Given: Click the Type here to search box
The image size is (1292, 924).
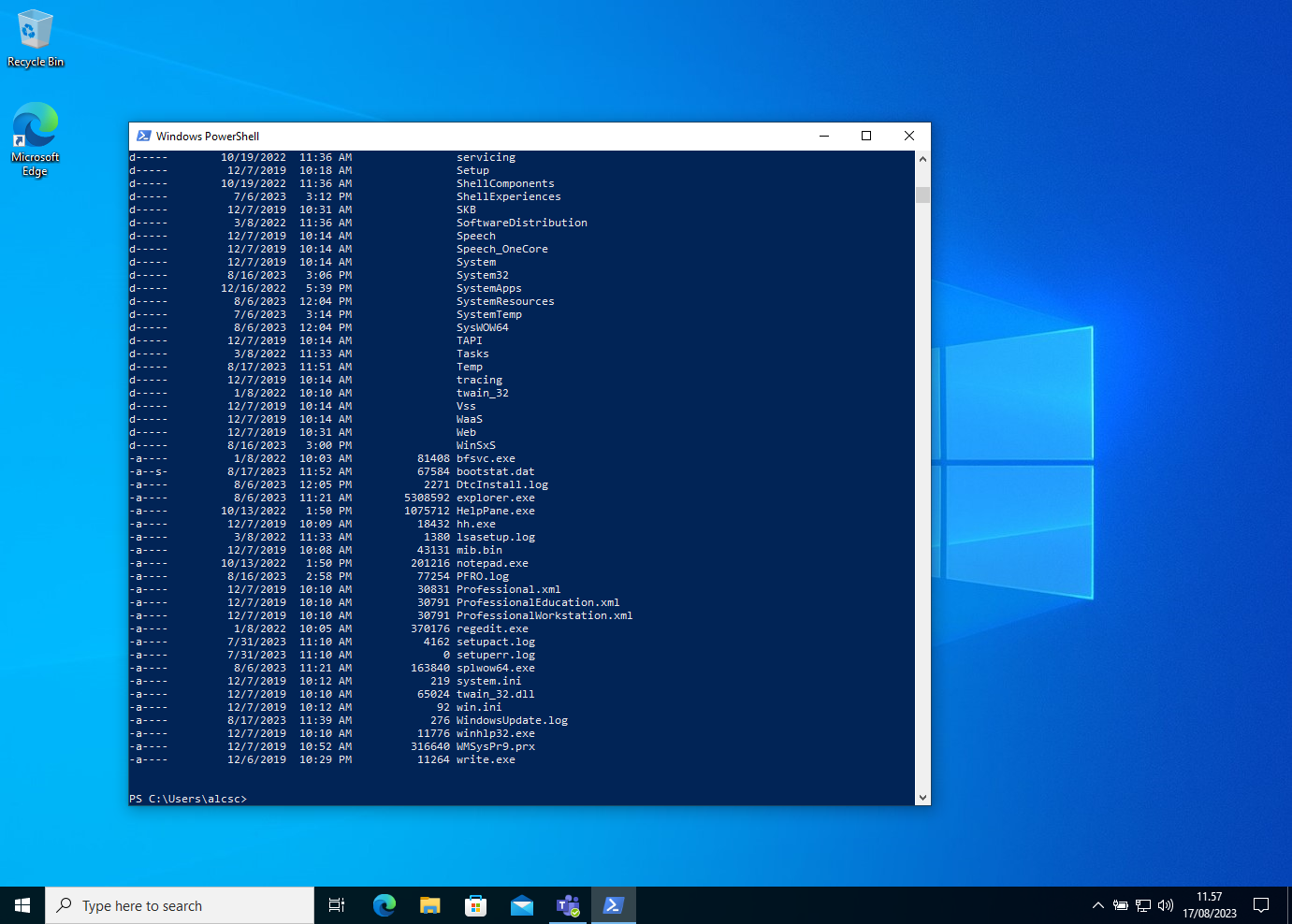Looking at the screenshot, I should coord(178,904).
